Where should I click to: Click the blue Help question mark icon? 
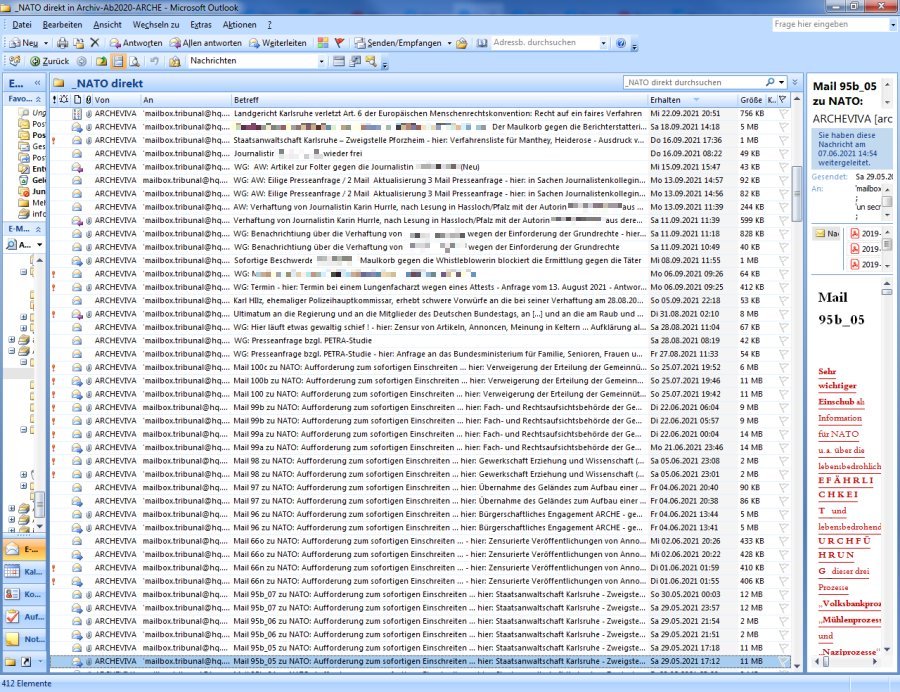pyautogui.click(x=620, y=43)
